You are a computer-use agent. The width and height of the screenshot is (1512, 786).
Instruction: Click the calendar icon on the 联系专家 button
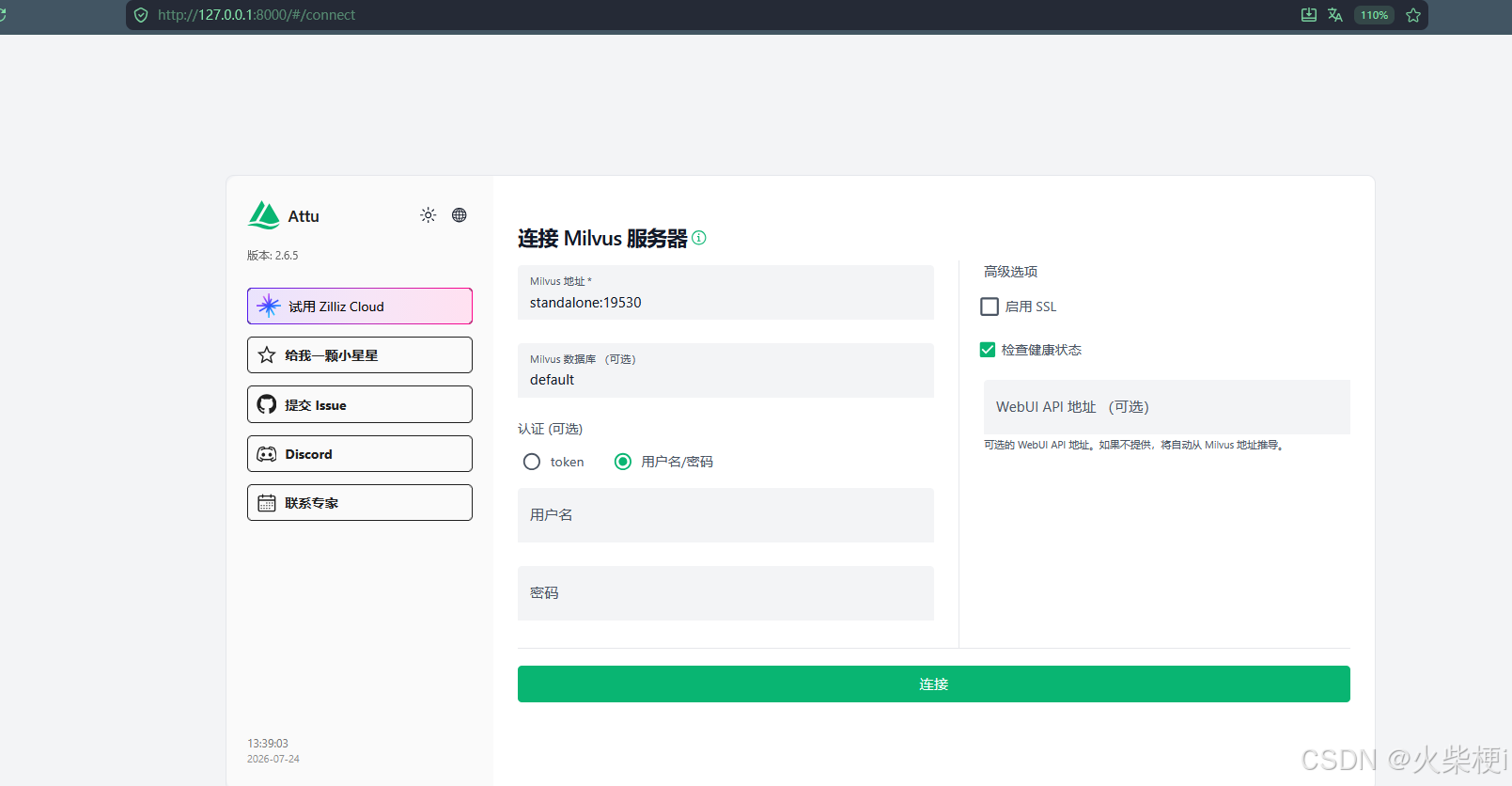point(267,503)
